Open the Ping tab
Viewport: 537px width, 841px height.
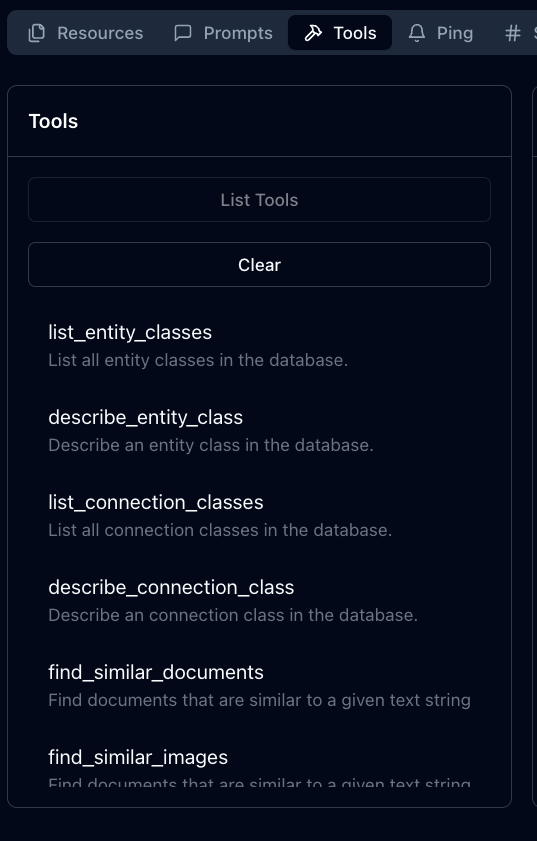440,33
